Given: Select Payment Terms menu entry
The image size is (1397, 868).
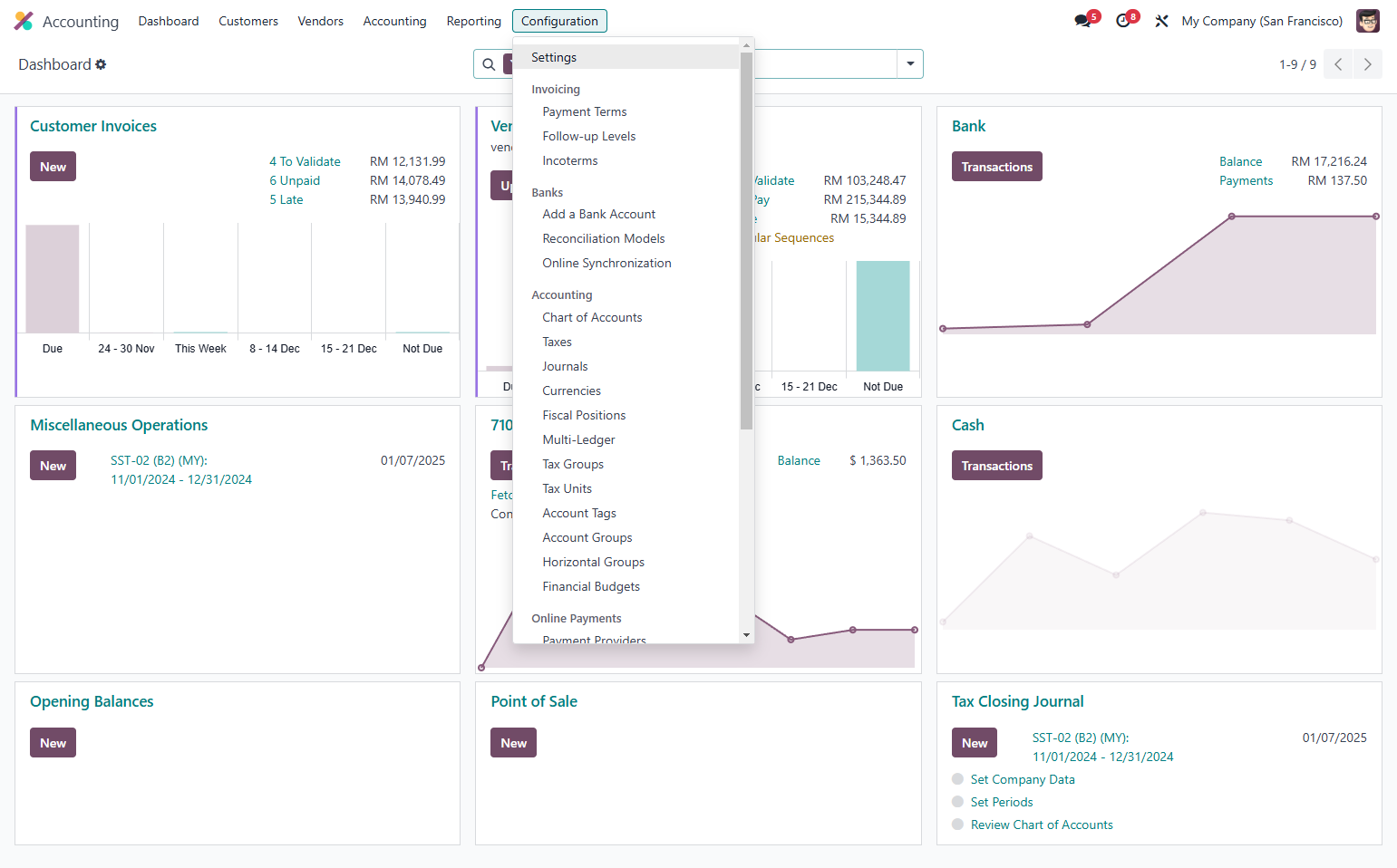Looking at the screenshot, I should tap(626, 111).
